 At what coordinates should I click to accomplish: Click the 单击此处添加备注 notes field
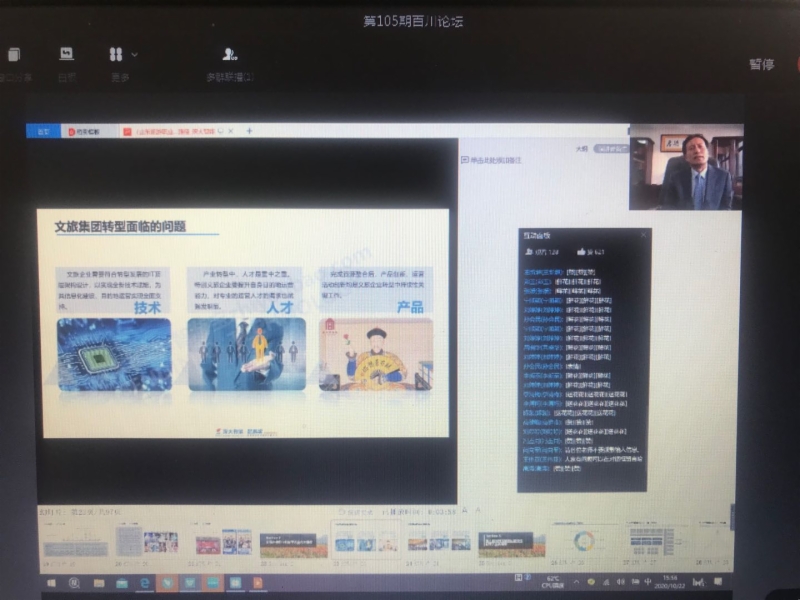pos(491,160)
